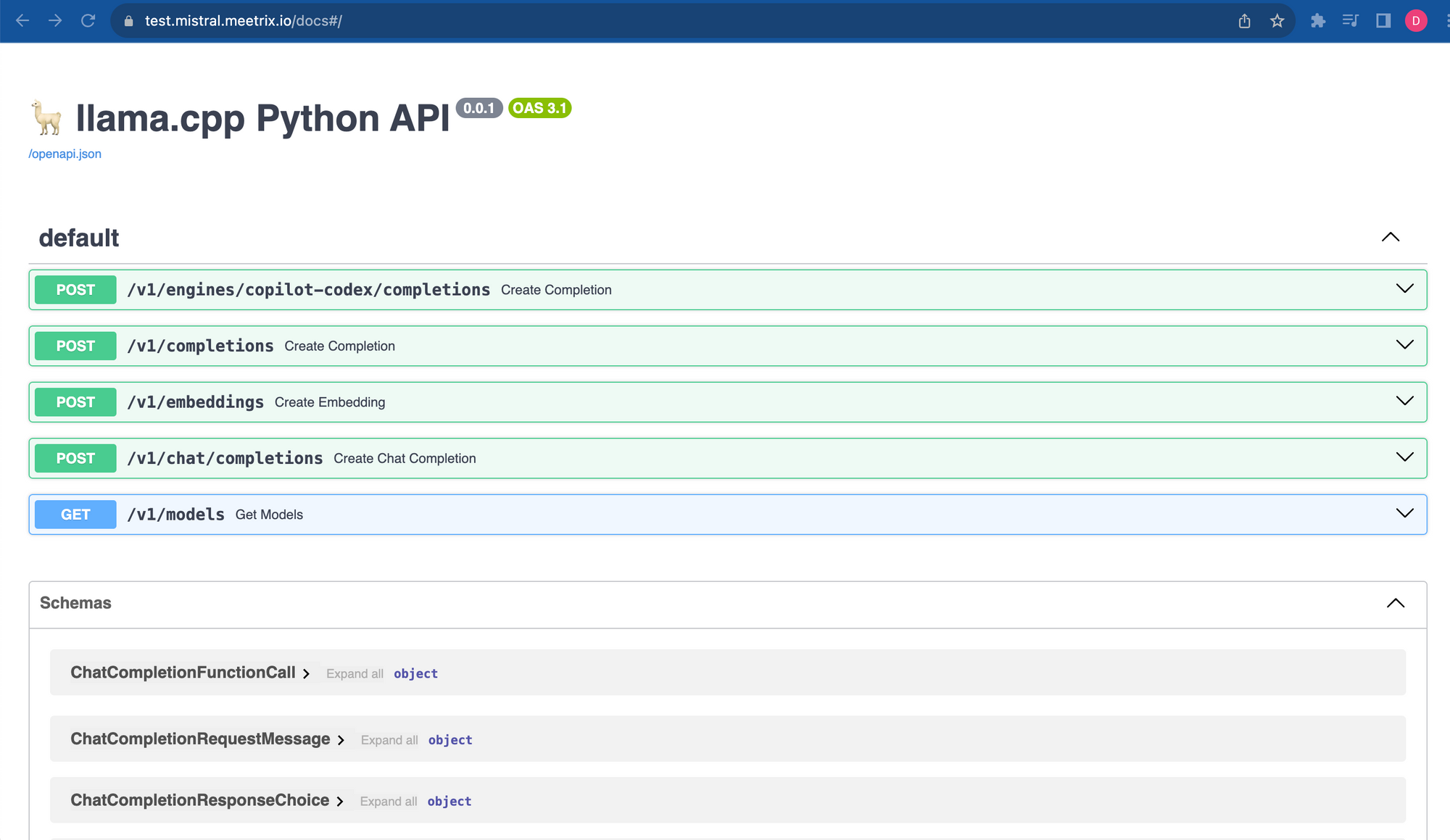This screenshot has width=1450, height=840.
Task: Click Expand all for ChatCompletionFunctionCall
Action: pyautogui.click(x=355, y=674)
